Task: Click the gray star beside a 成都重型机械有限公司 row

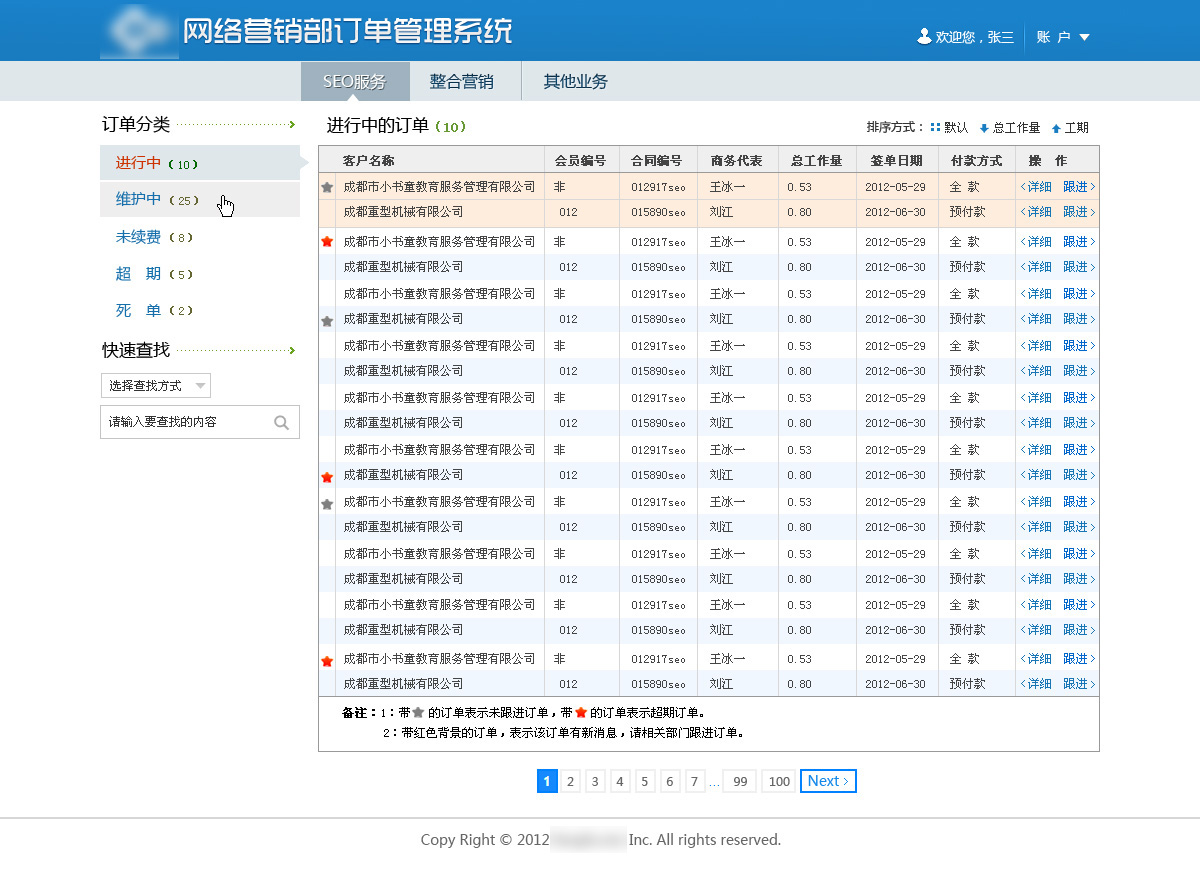Action: click(327, 321)
